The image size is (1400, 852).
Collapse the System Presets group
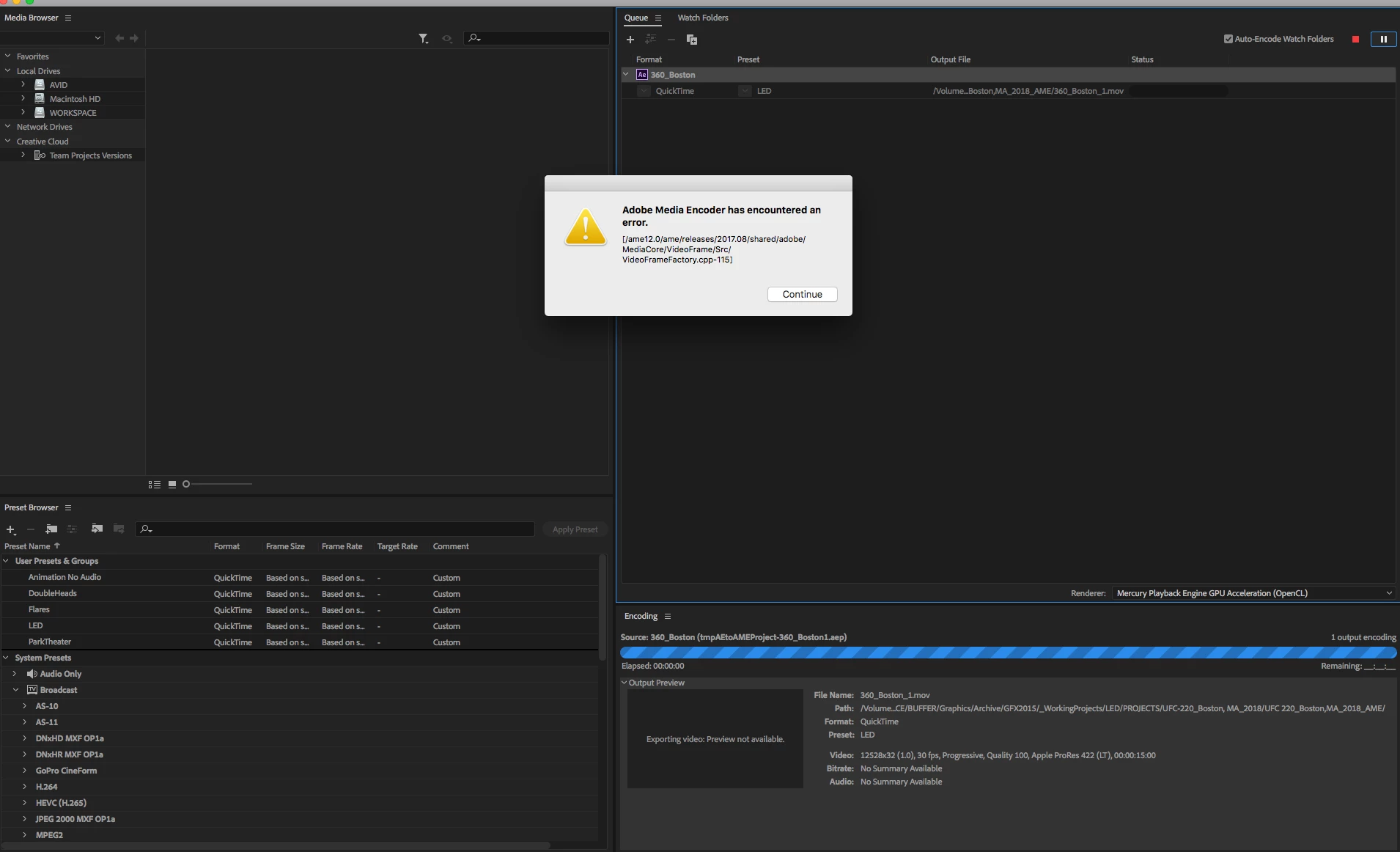[x=7, y=658]
